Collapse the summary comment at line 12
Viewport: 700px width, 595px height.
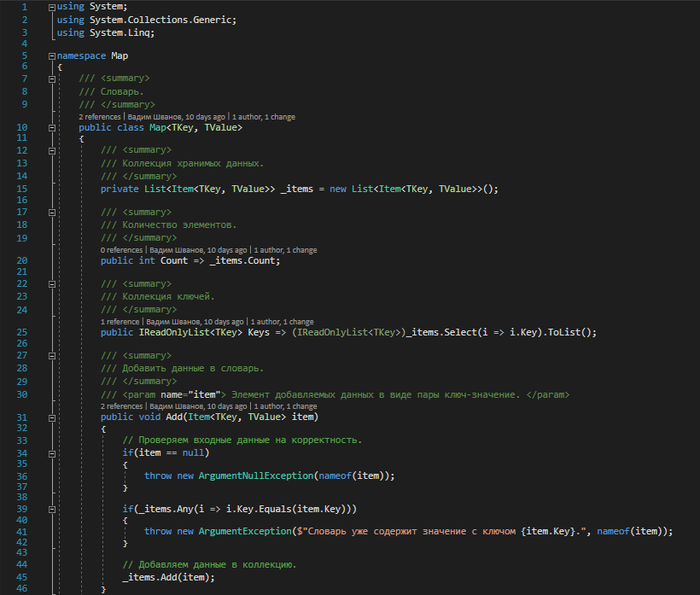coord(52,151)
